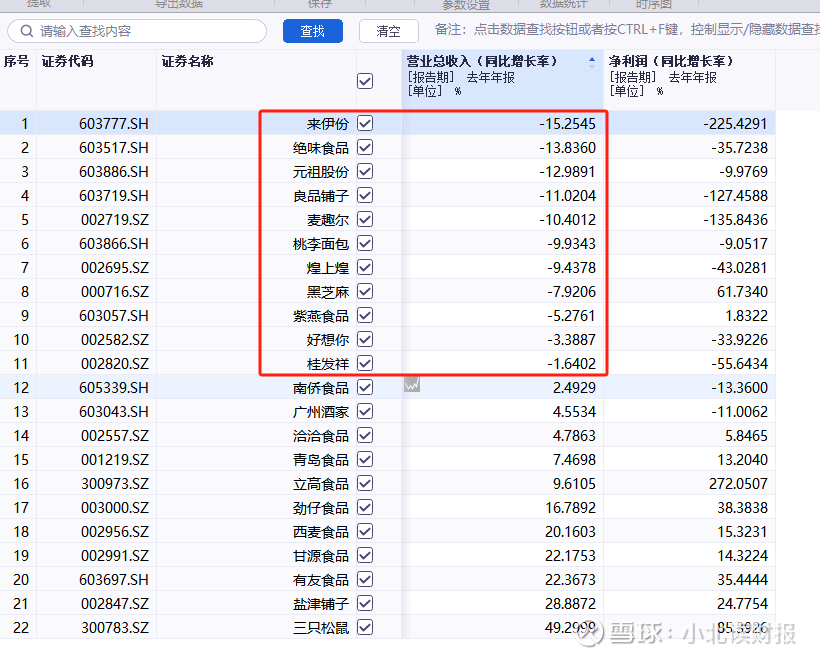
Task: Select the security name 良品铺子
Action: click(321, 196)
